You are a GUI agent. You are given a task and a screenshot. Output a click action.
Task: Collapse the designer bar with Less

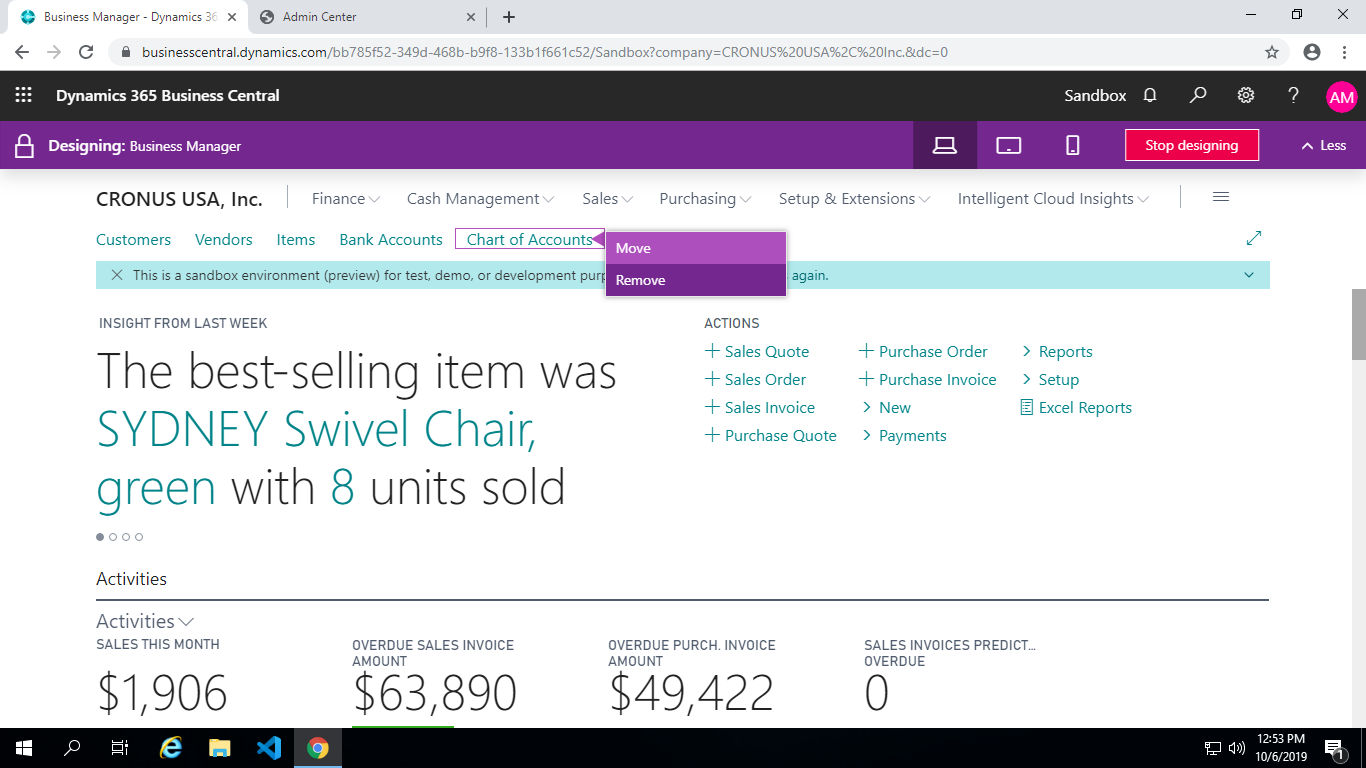pos(1323,145)
